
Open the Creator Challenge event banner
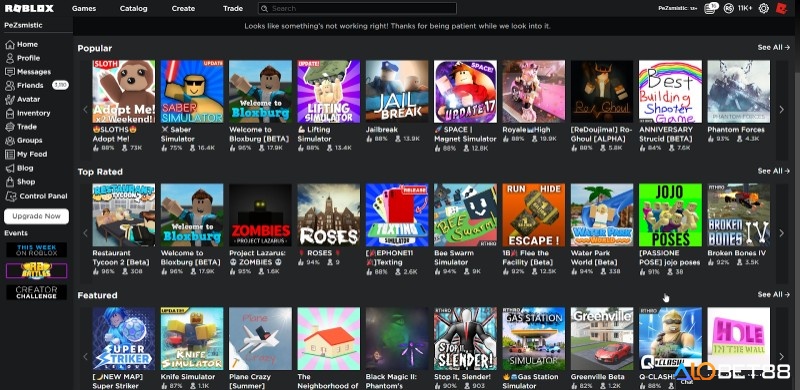[x=36, y=292]
